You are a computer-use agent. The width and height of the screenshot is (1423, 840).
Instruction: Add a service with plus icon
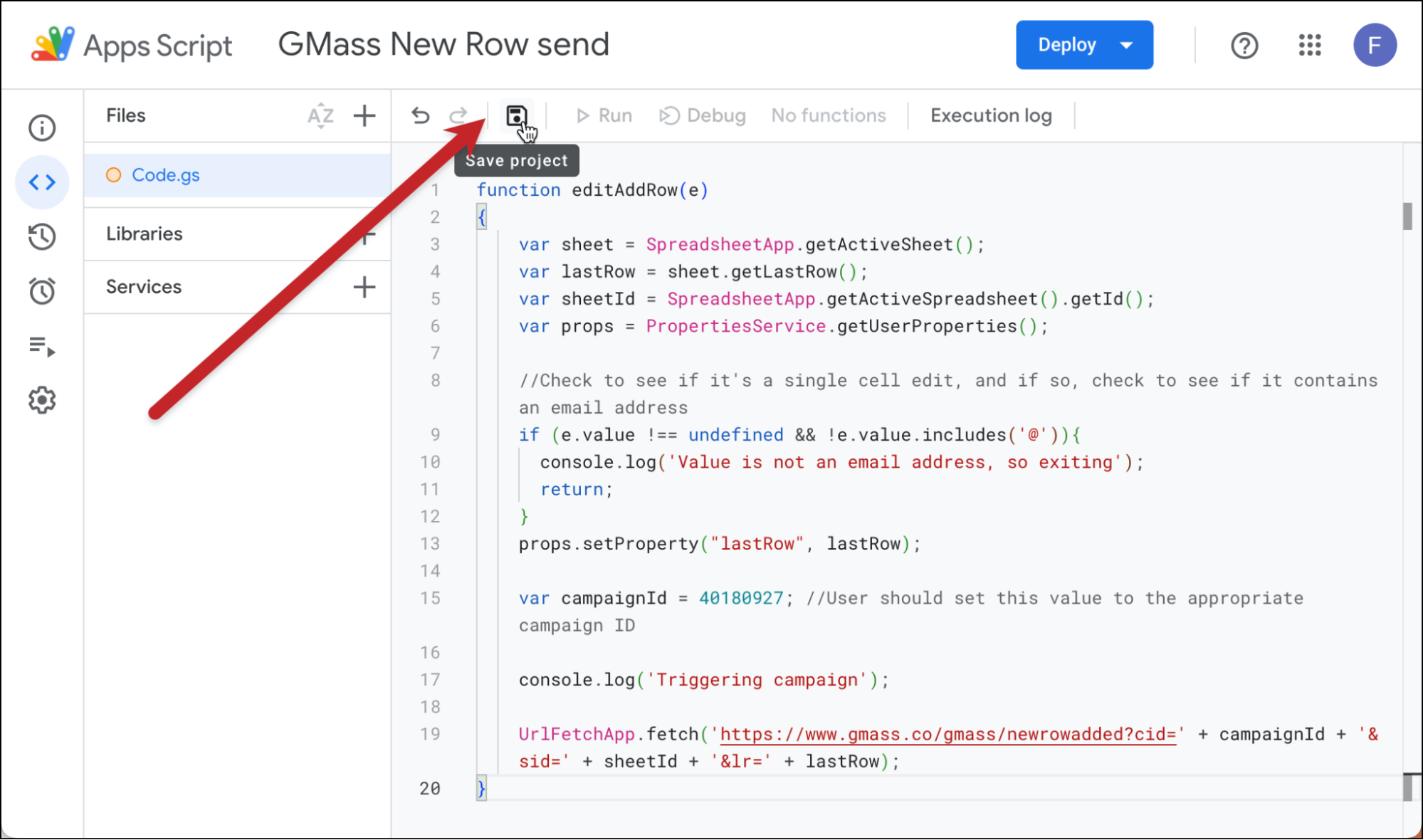pyautogui.click(x=364, y=287)
